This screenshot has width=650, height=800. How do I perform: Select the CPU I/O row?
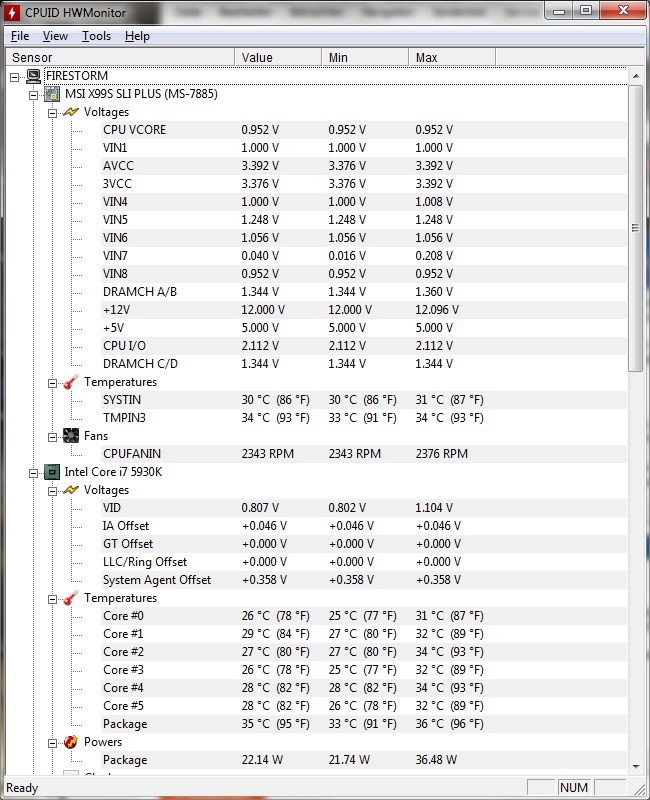coord(364,345)
